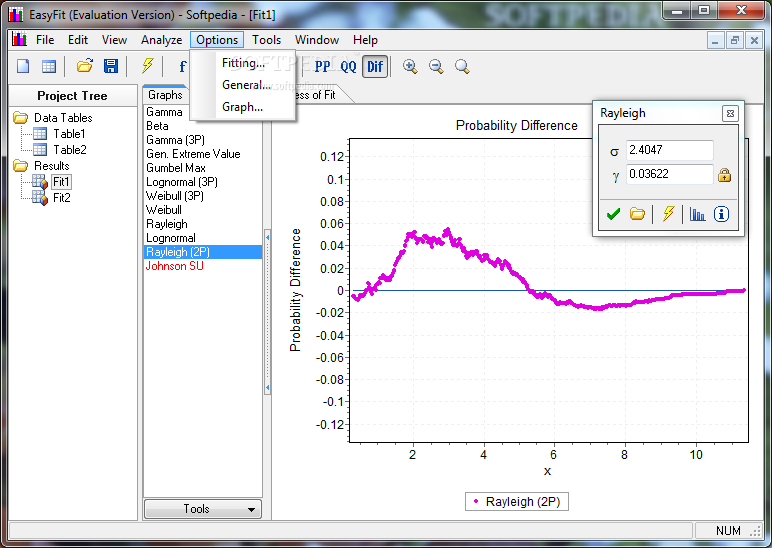Open the Tools dropdown below distribution list
Viewport: 772px width, 548px height.
pyautogui.click(x=202, y=509)
